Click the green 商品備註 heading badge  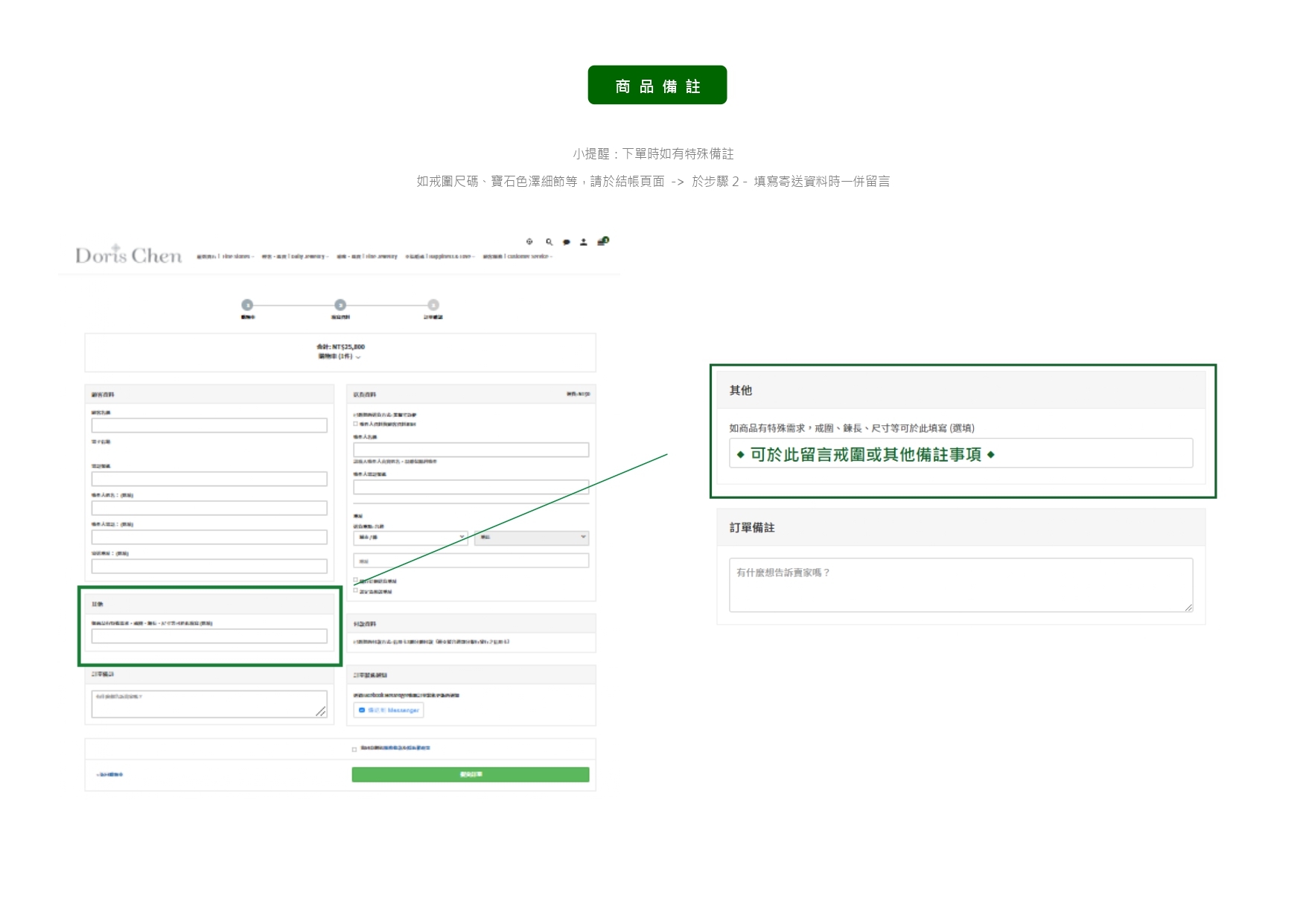[657, 85]
